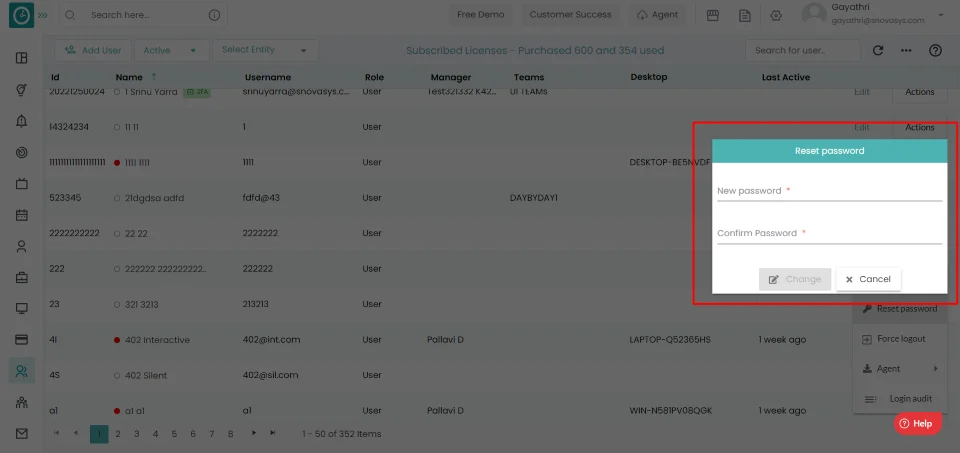Expand the Agent submenu in actions menu

(x=899, y=369)
